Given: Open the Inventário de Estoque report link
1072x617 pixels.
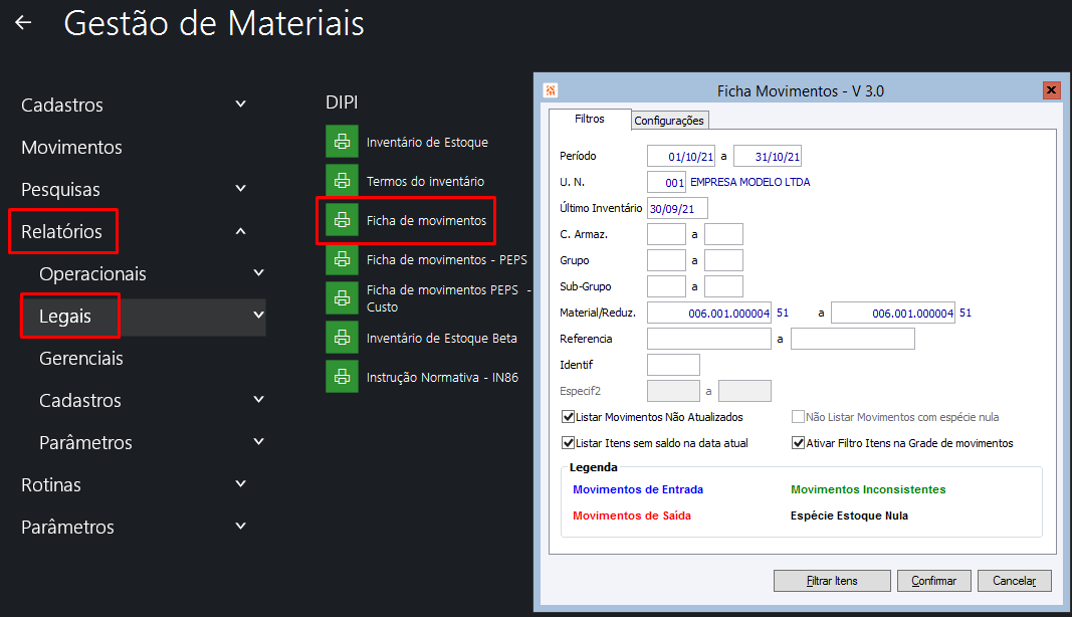Looking at the screenshot, I should point(427,142).
